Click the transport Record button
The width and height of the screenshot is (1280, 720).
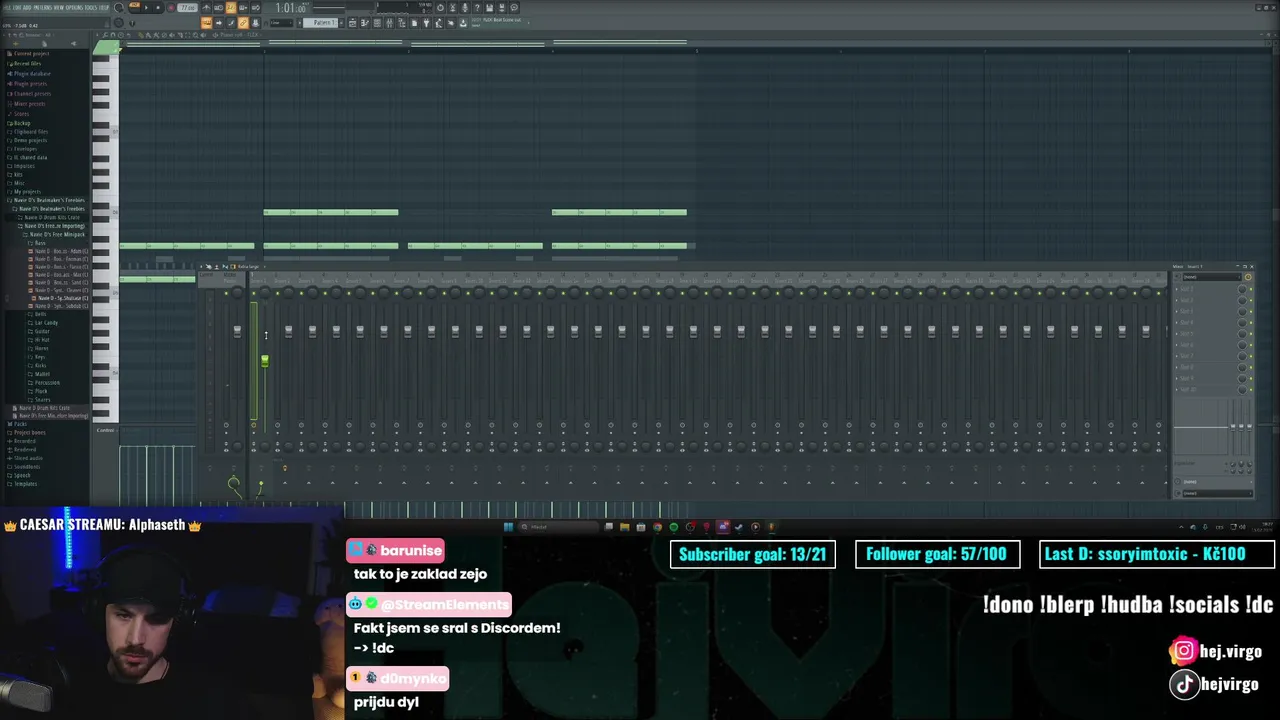point(171,8)
